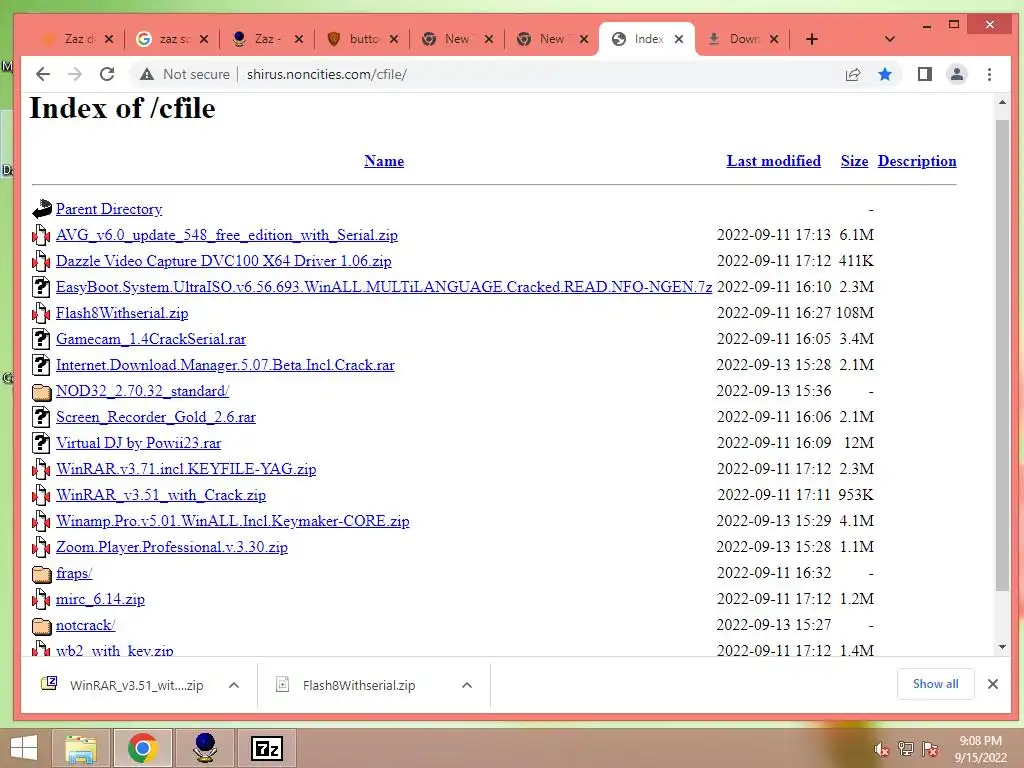Click the forward navigation arrow

point(74,74)
